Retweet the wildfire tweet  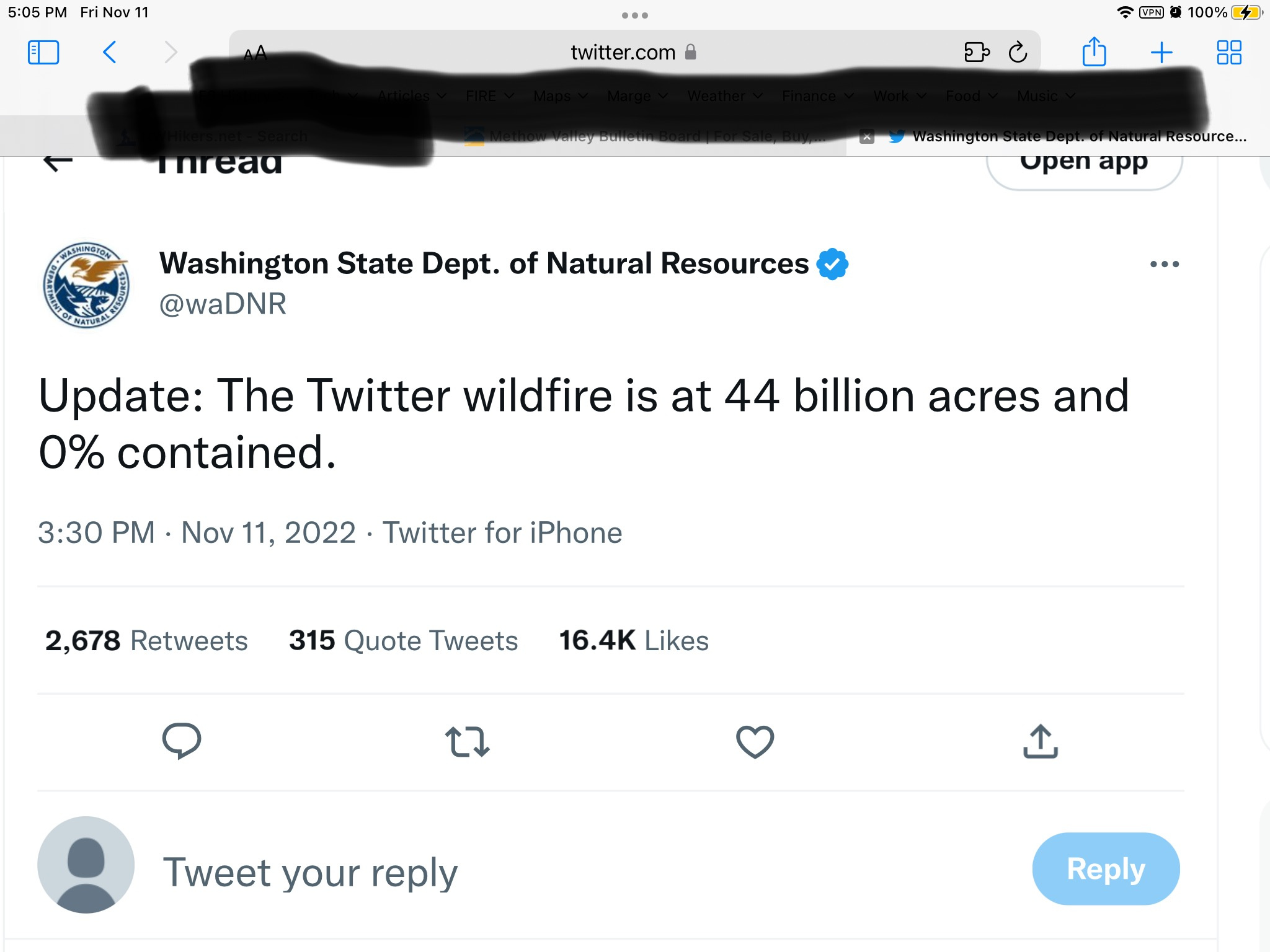pos(468,742)
